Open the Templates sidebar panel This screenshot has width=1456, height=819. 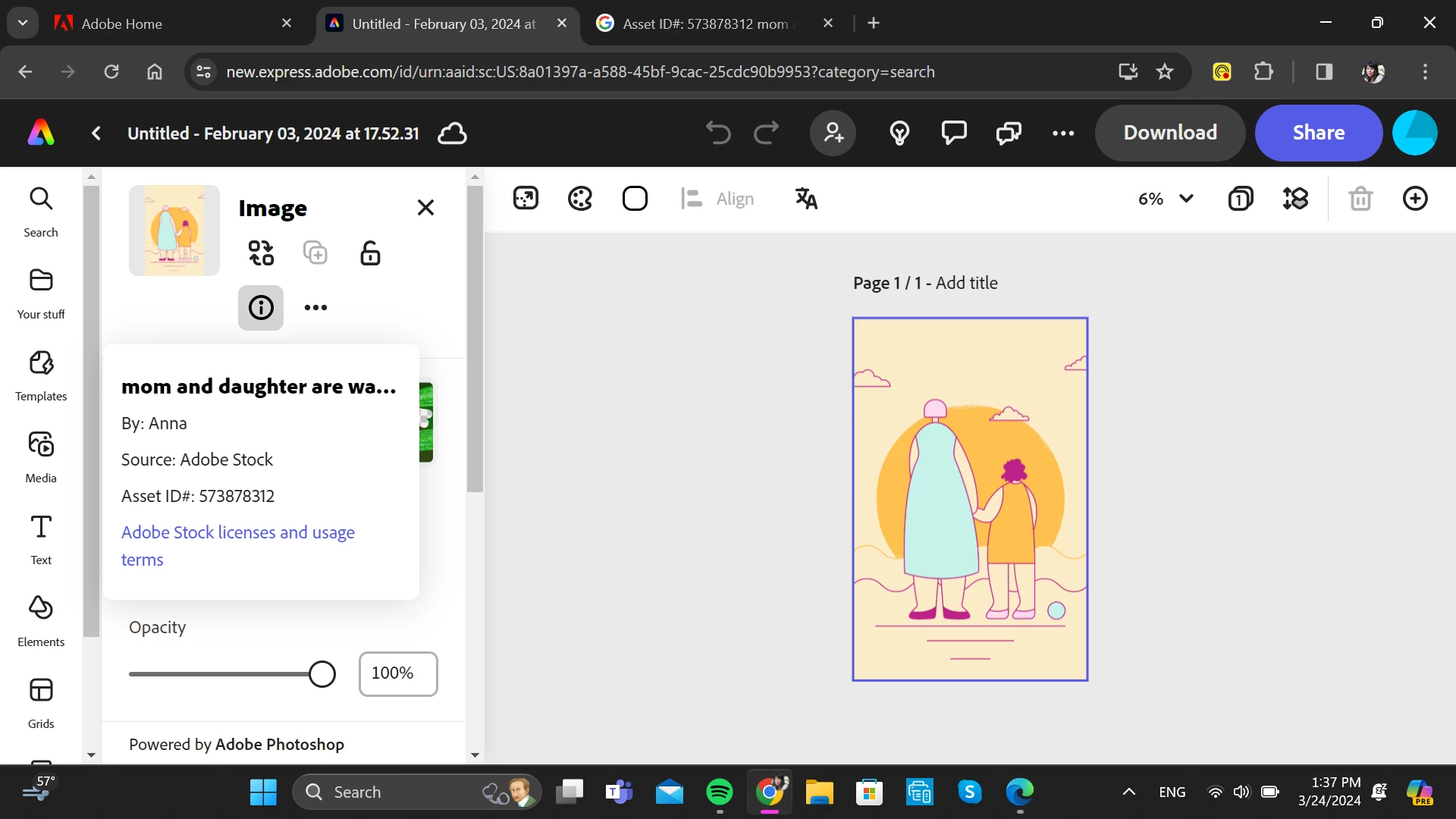pos(41,376)
